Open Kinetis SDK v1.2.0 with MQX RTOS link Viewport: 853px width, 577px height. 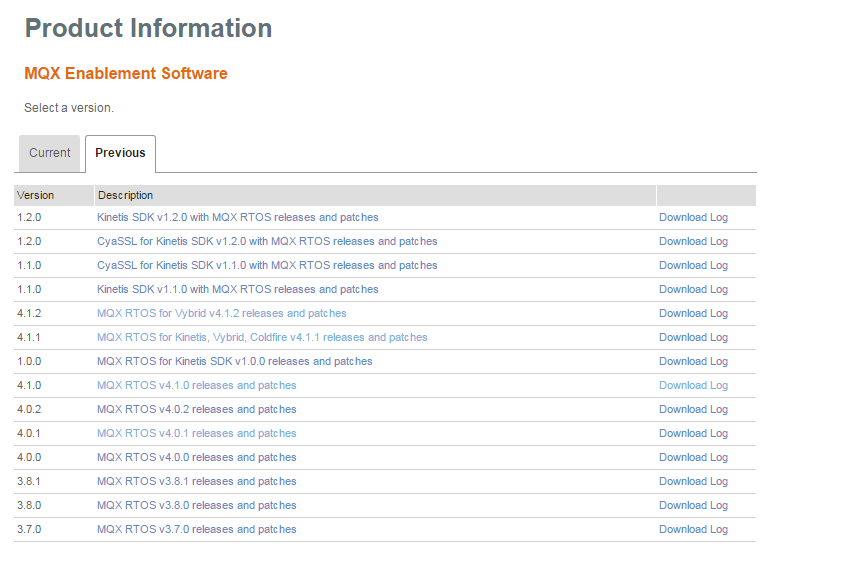coord(237,217)
